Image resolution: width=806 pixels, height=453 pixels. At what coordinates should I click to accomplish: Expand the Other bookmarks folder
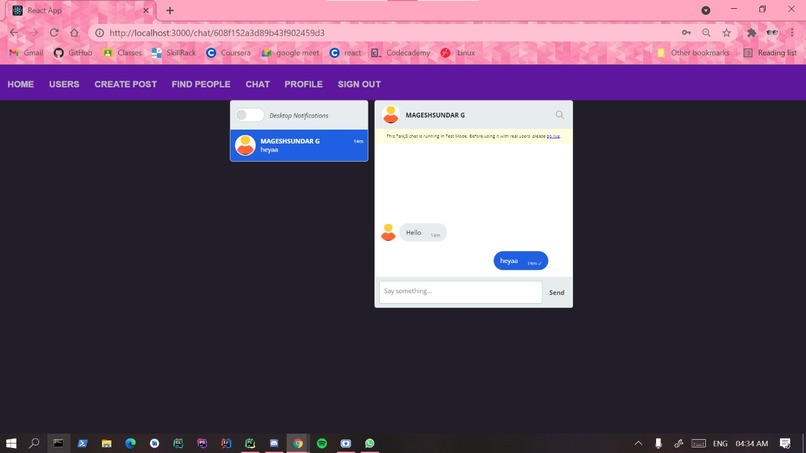693,53
